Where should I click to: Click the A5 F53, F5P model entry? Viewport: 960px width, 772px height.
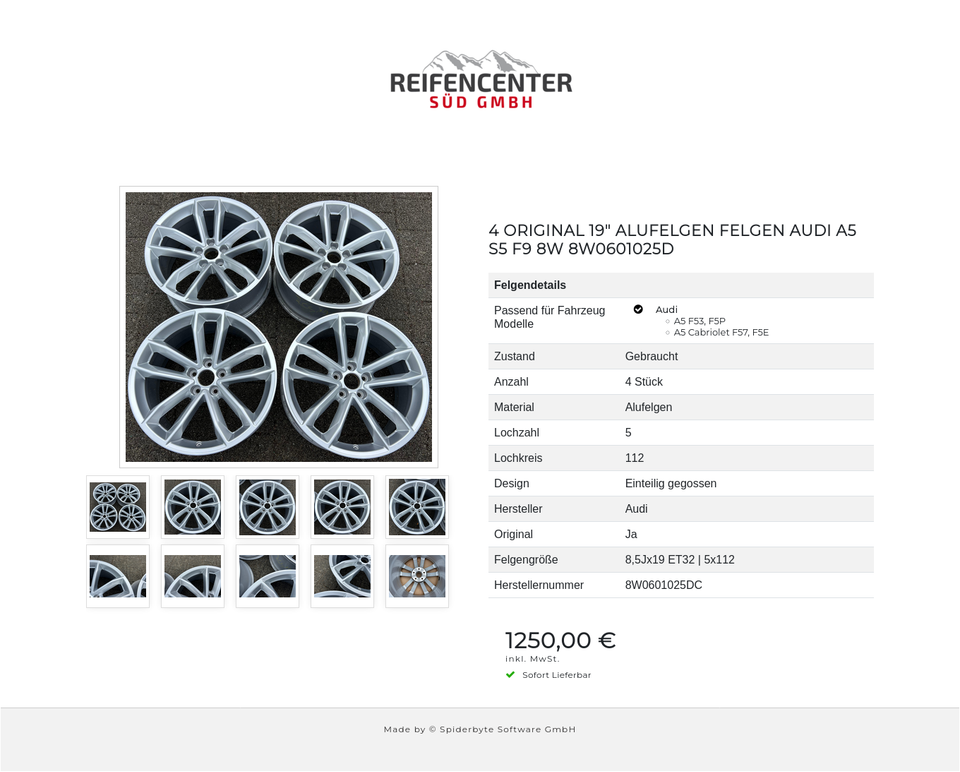pyautogui.click(x=699, y=321)
